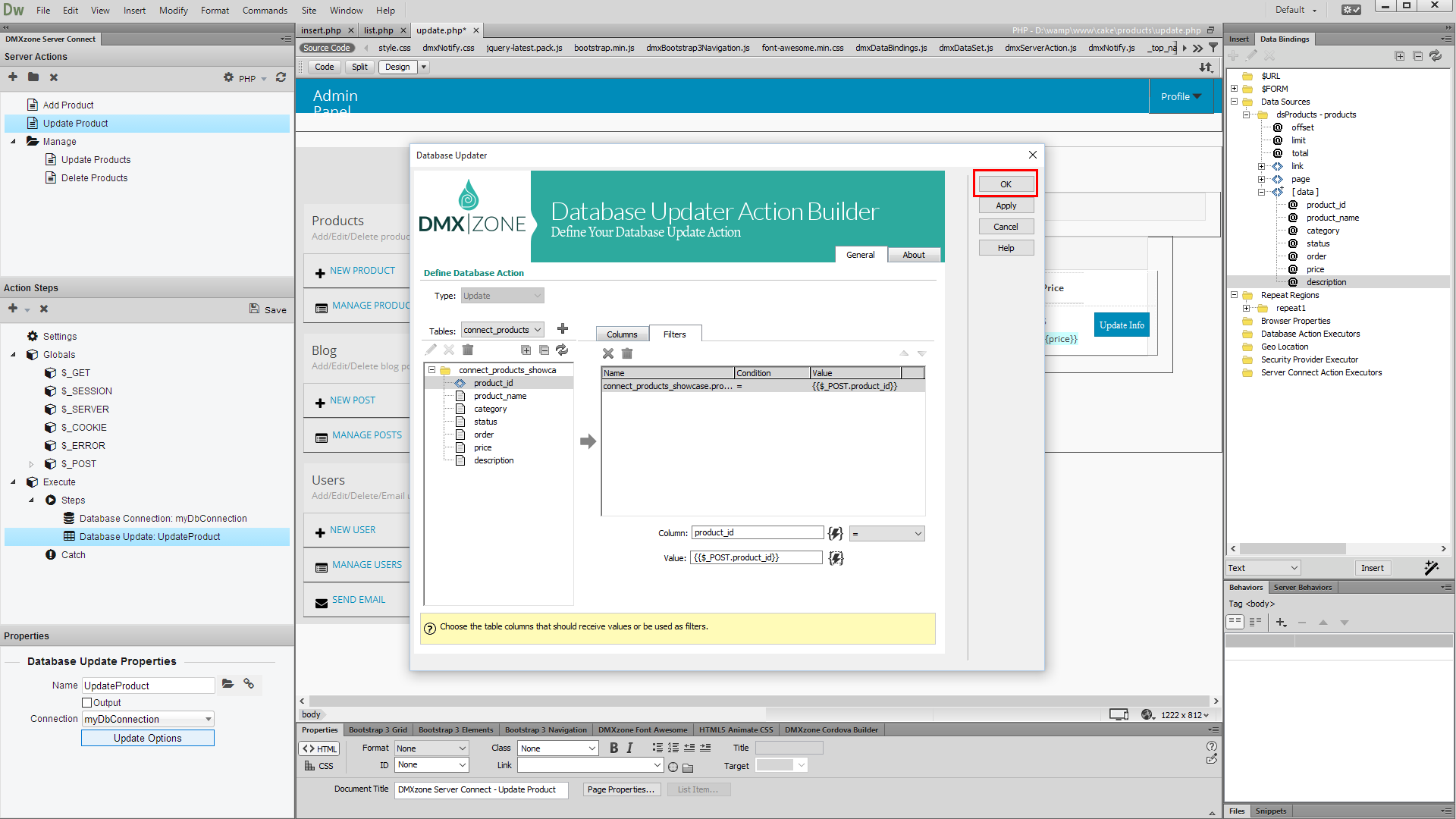Image resolution: width=1456 pixels, height=819 pixels.
Task: Click the trash icon above the table tree
Action: click(x=468, y=350)
